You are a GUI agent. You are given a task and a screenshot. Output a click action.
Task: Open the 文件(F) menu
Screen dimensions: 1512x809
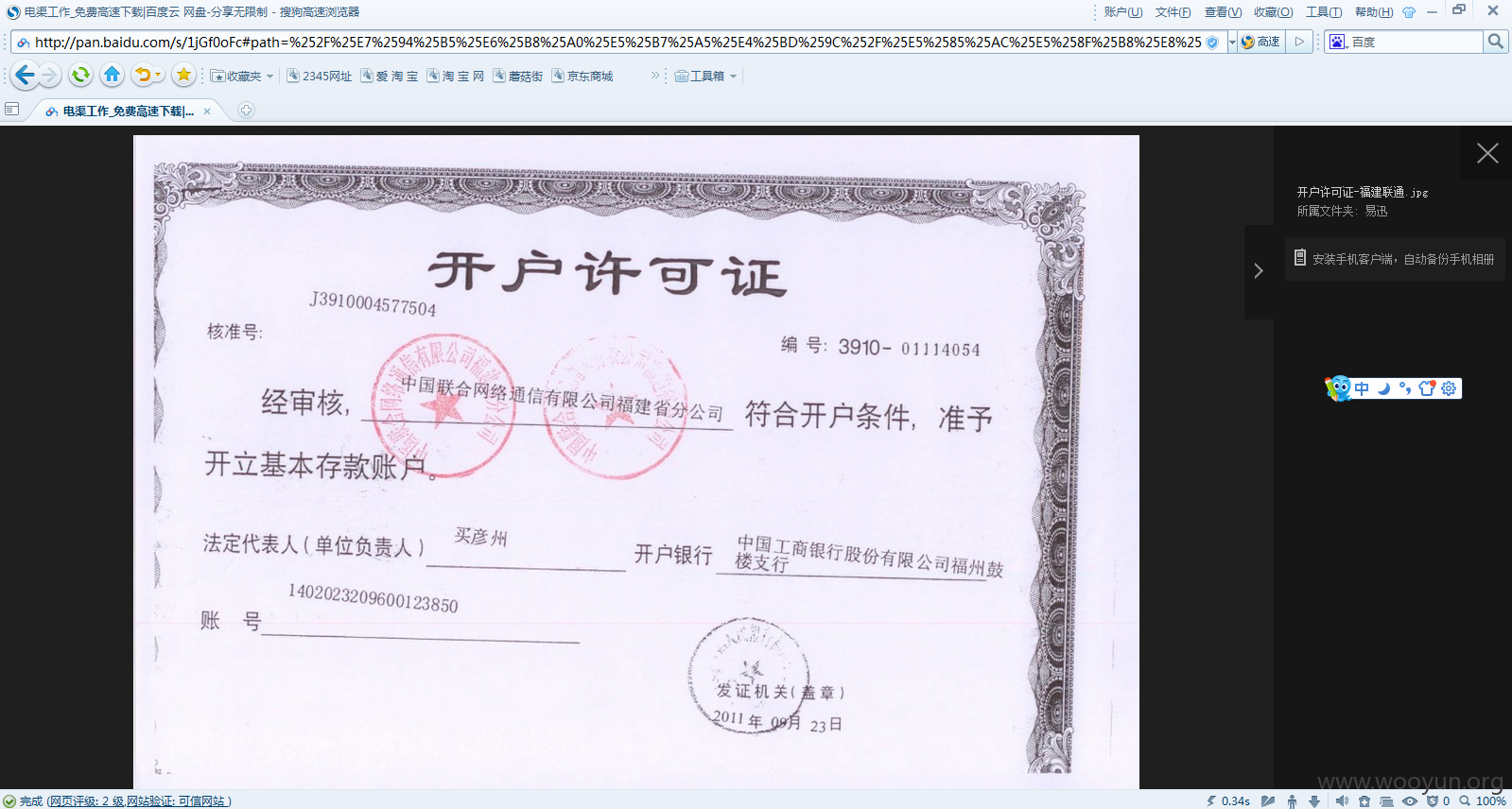coord(1173,12)
